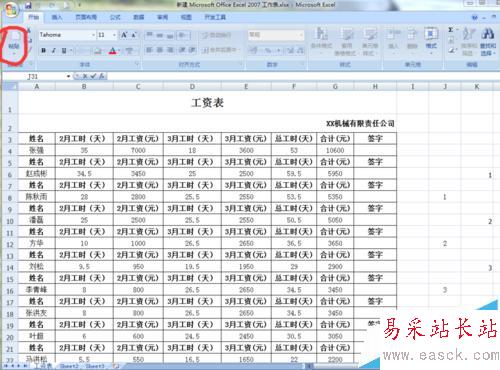The width and height of the screenshot is (500, 370).
Task: Open the font color dropdown arrow
Action: (x=119, y=51)
